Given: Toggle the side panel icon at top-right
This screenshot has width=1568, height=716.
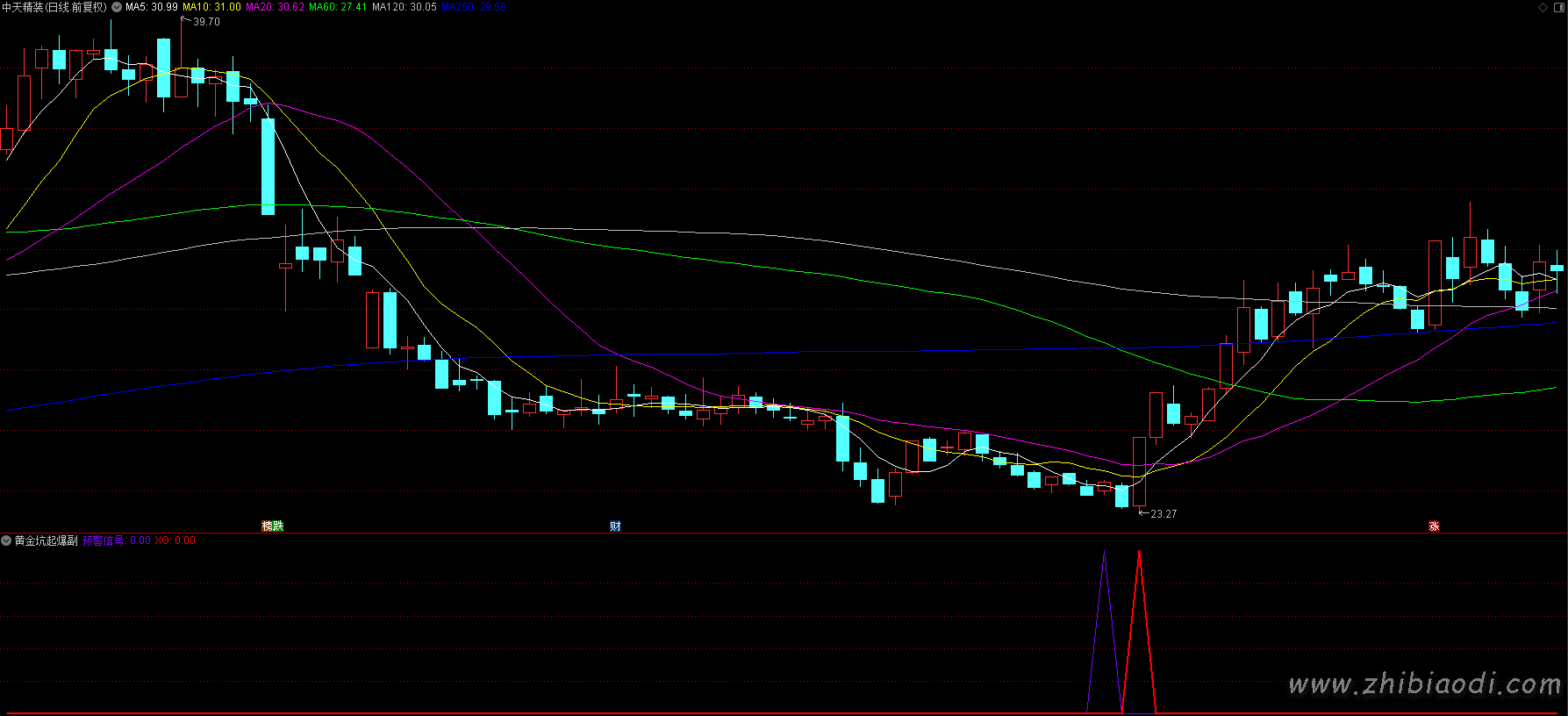Looking at the screenshot, I should [x=1558, y=7].
